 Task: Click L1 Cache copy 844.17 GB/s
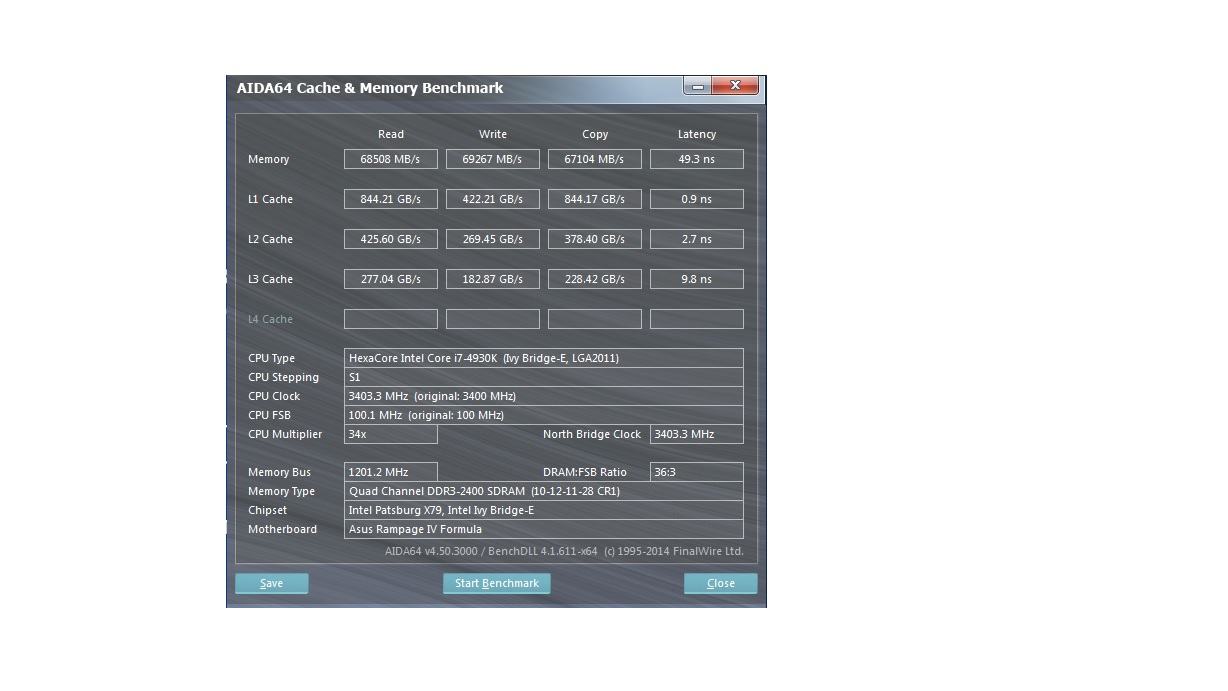595,199
